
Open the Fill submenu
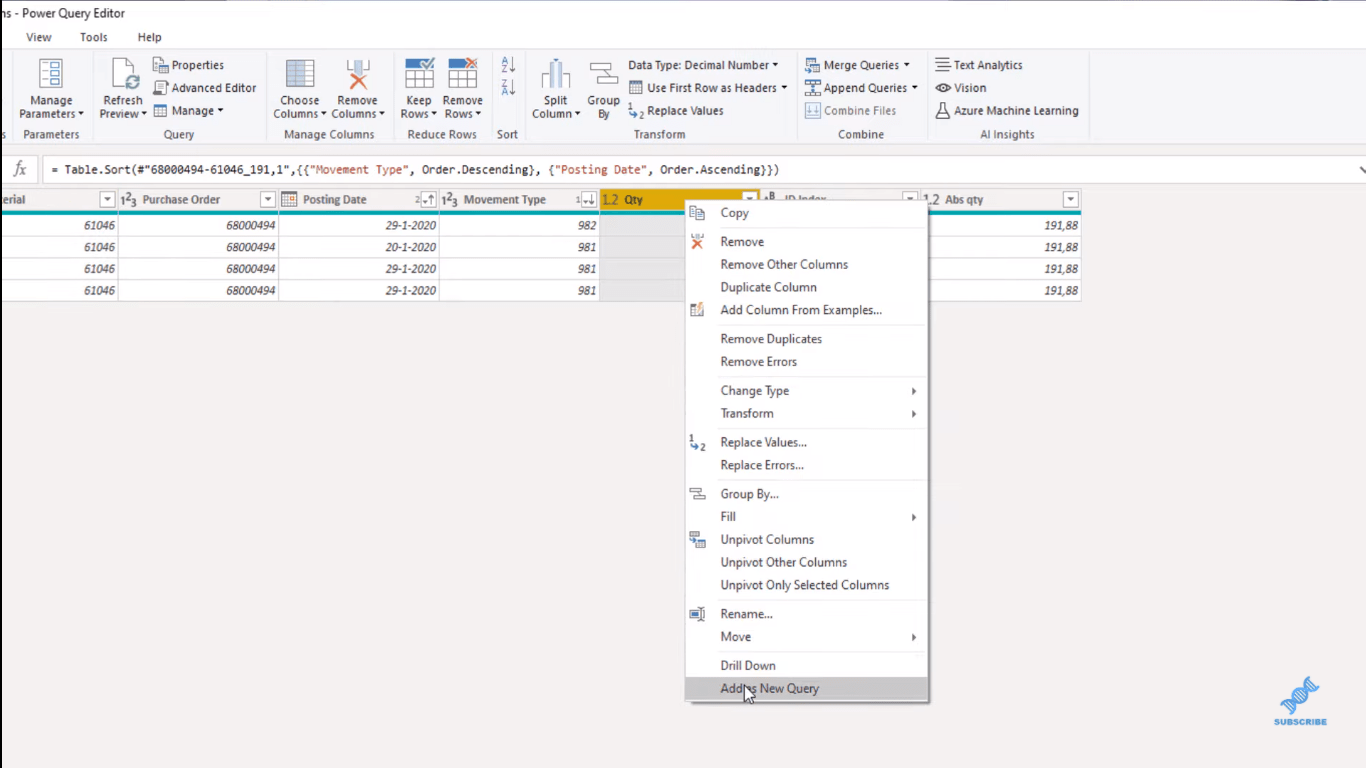point(807,518)
